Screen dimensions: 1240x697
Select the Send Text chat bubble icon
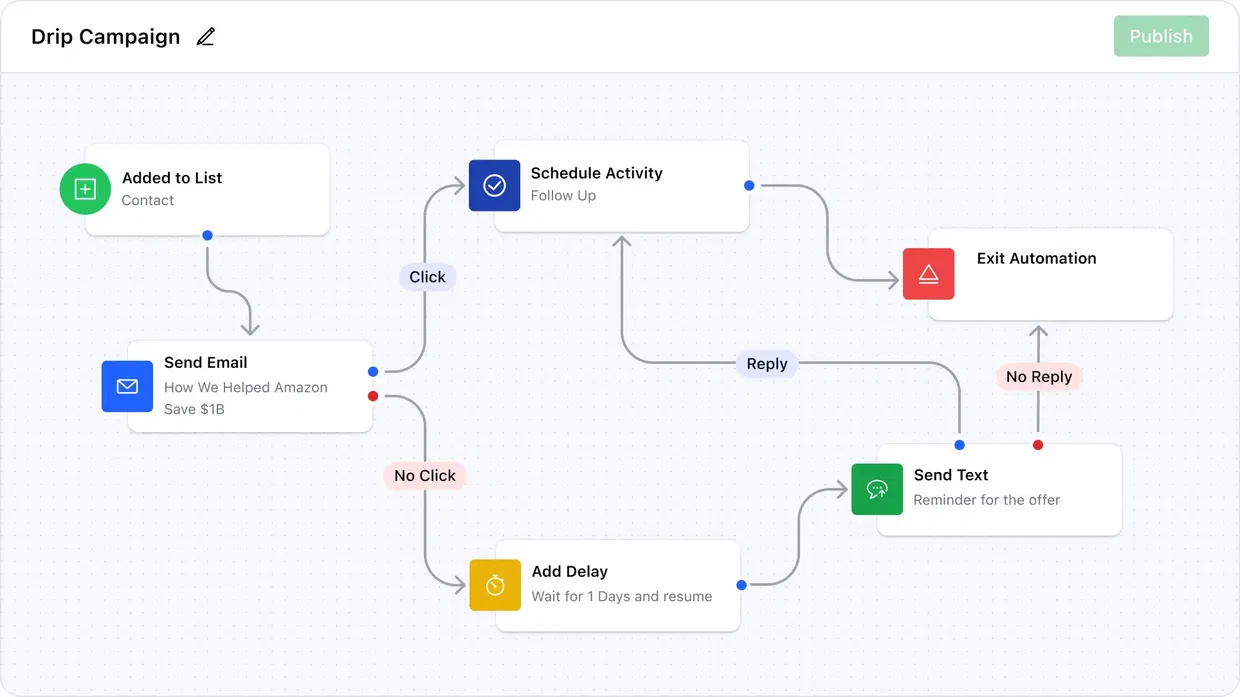[x=877, y=489]
